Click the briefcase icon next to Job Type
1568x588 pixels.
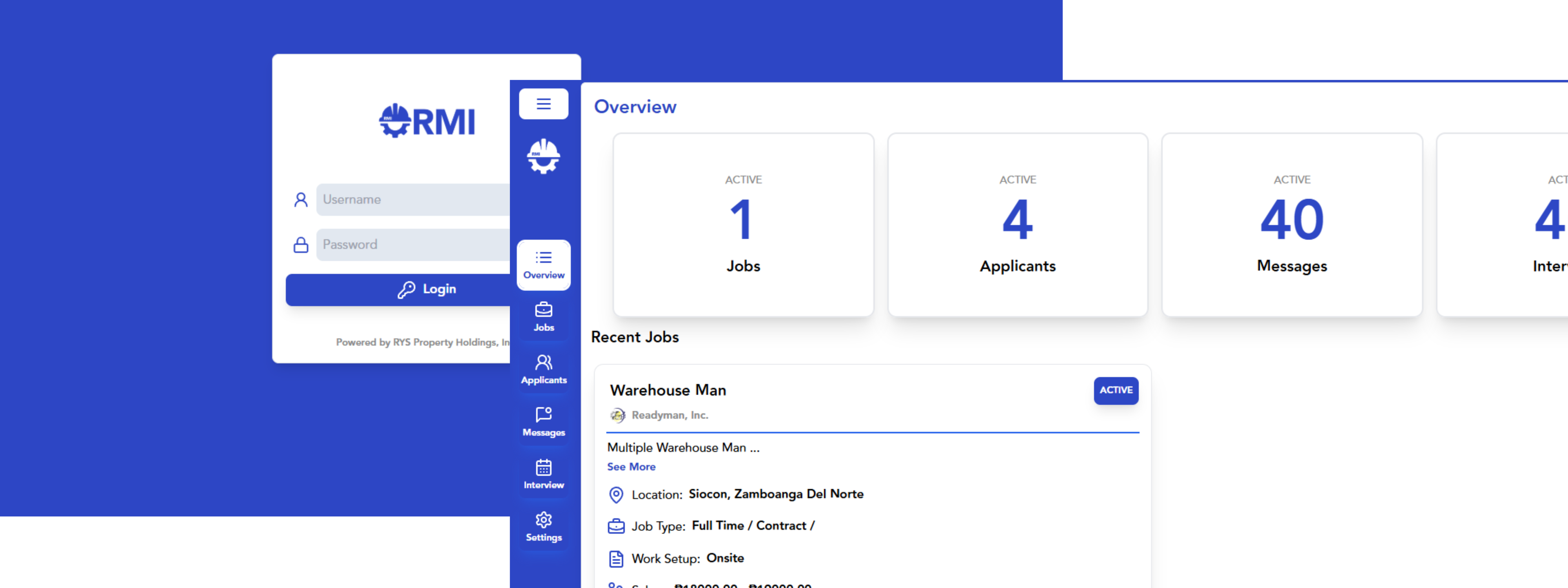click(617, 526)
